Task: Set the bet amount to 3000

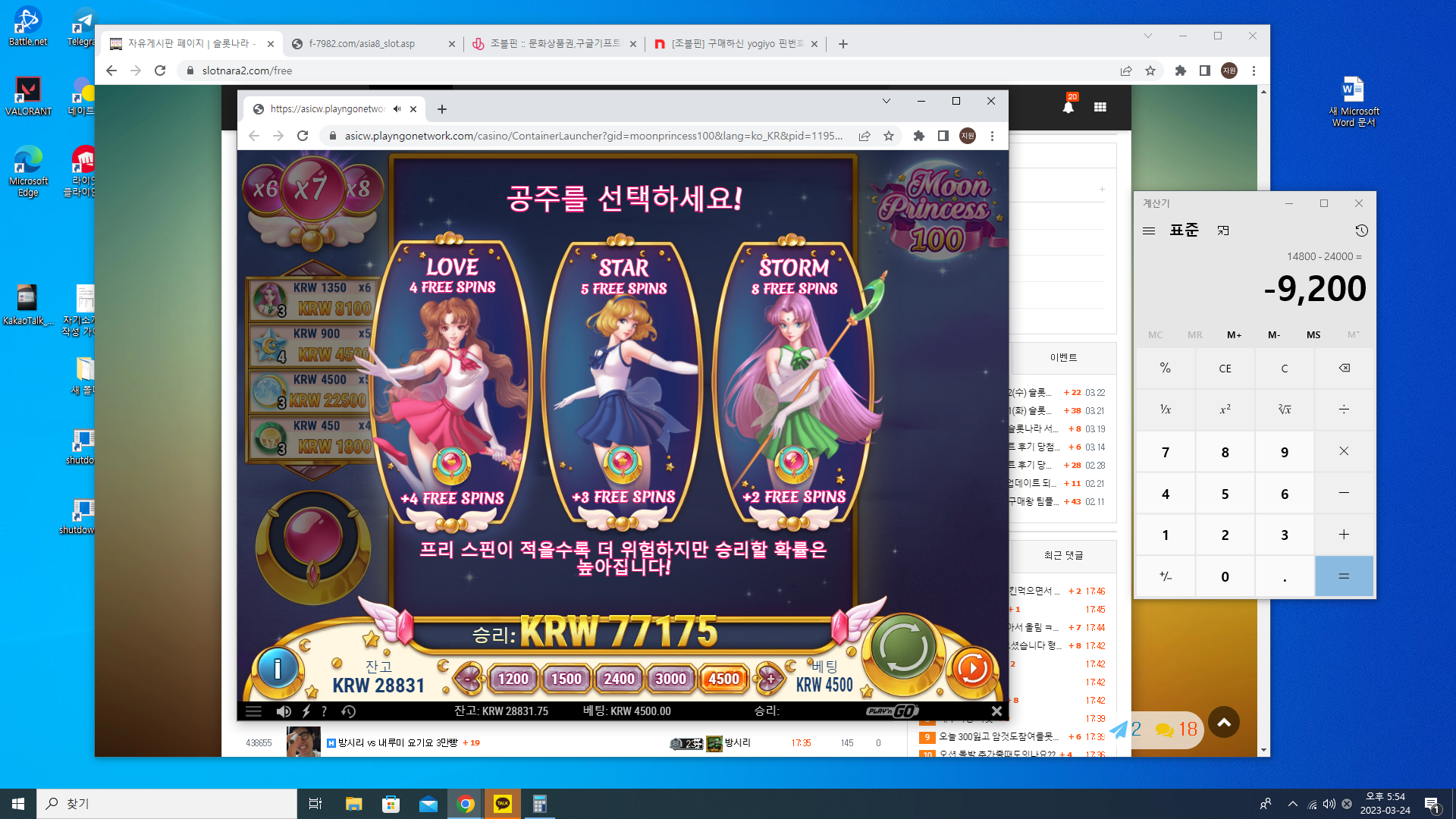Action: 670,679
